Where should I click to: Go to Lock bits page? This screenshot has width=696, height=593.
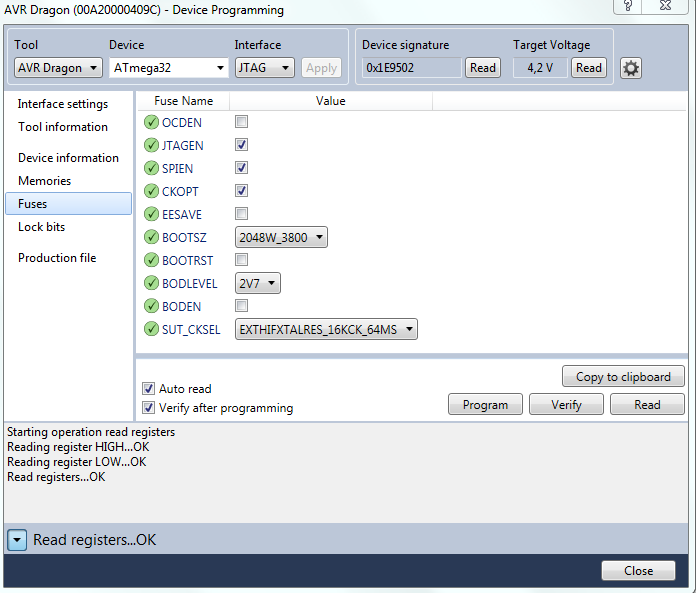pyautogui.click(x=41, y=227)
